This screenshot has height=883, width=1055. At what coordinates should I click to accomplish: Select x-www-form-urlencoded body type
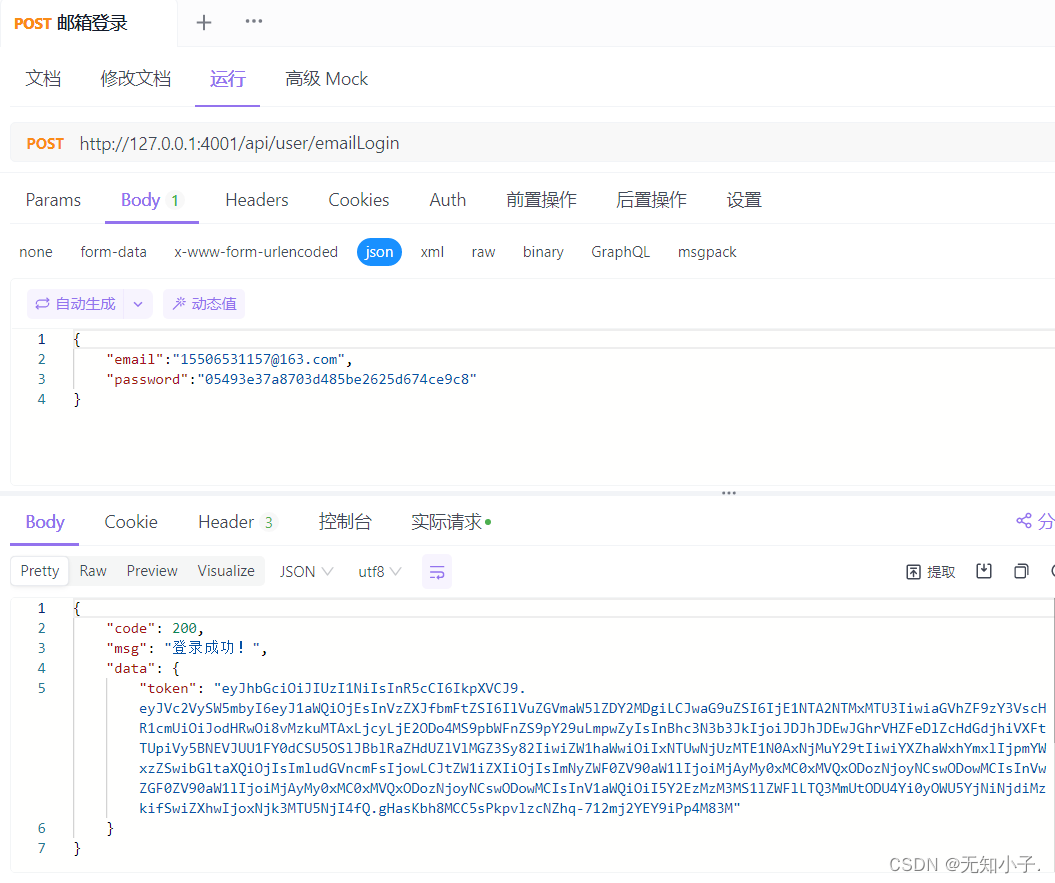coord(256,252)
